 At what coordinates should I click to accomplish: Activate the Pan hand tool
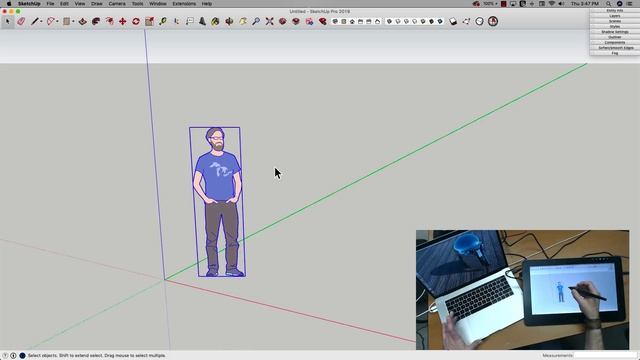tap(243, 21)
